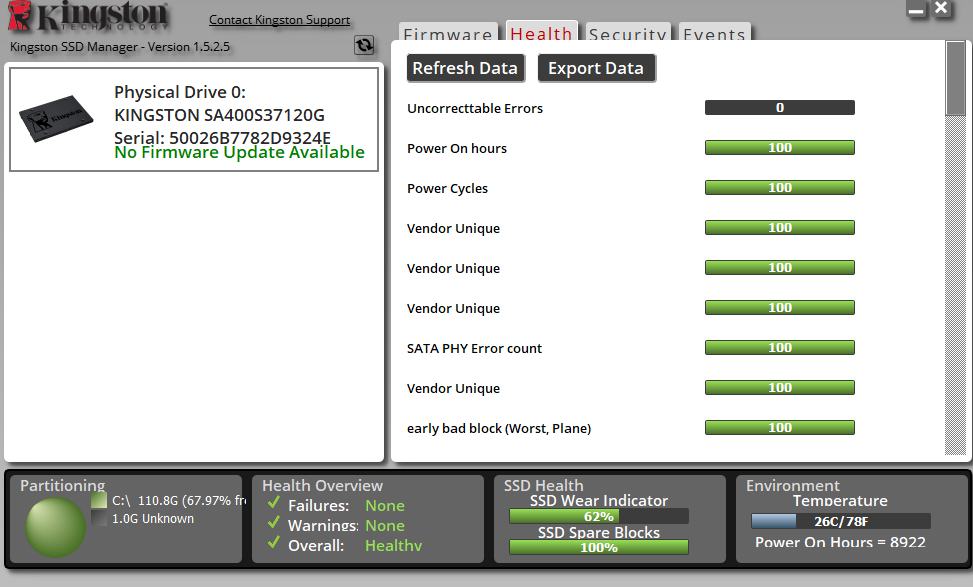
Task: Click 'Kingston SSD Manager - Version 1.5.2.5' text
Action: coord(120,47)
